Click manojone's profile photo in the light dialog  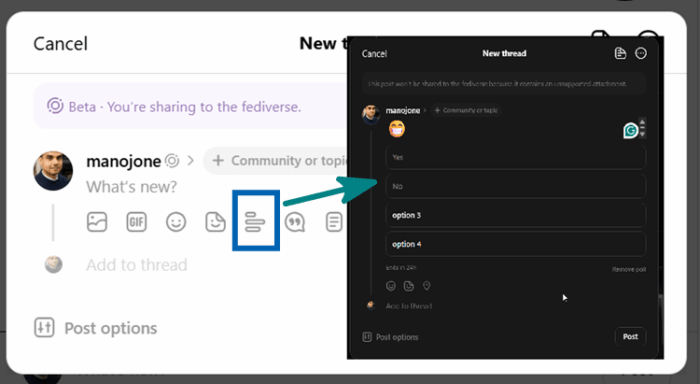click(53, 171)
